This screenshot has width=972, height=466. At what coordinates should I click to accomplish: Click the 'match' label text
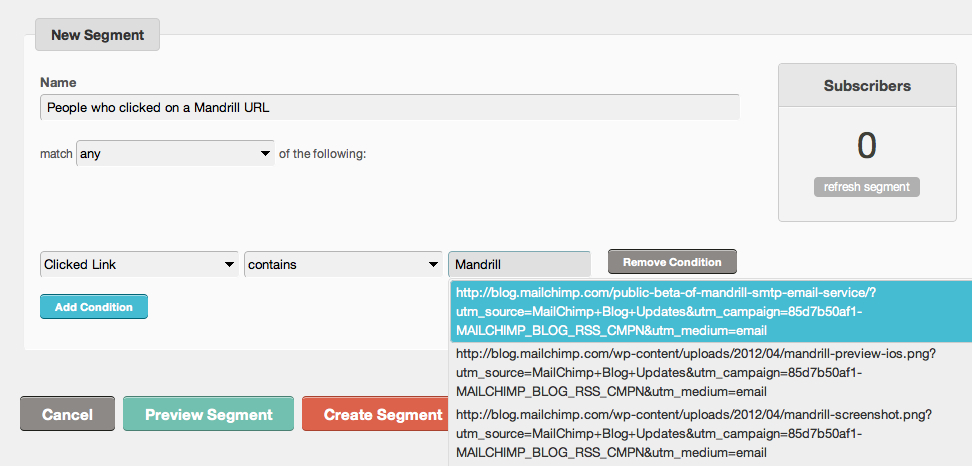click(x=56, y=155)
